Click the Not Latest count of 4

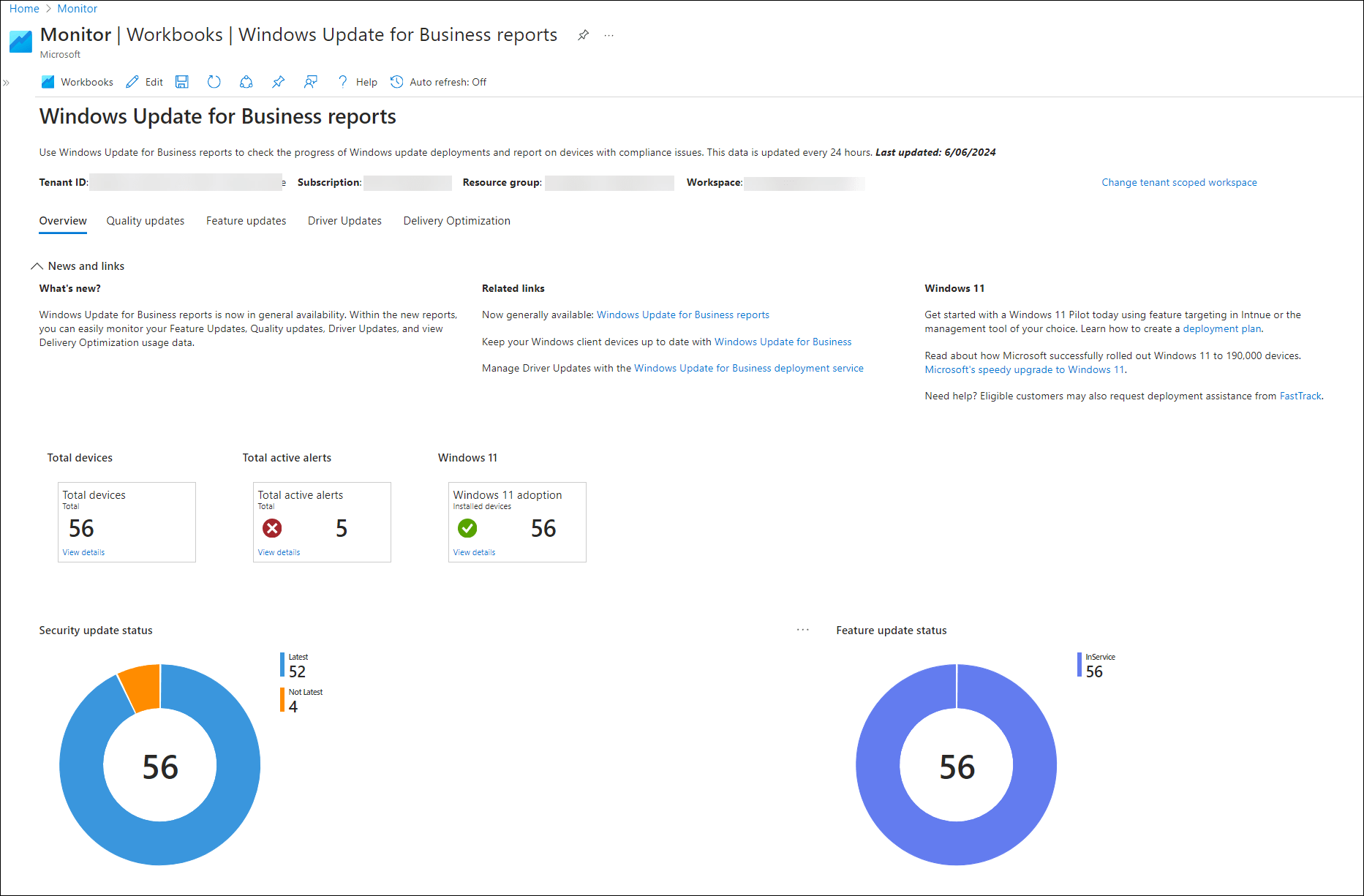pos(293,707)
